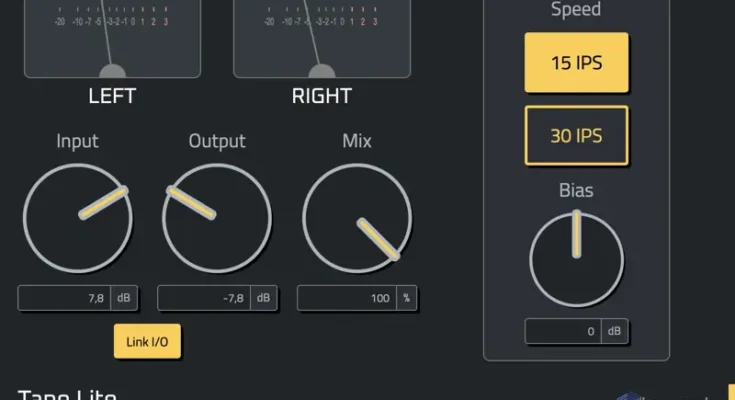Click the Output value field showing -7,8
Viewport: 735px width, 400px height.
pos(204,298)
